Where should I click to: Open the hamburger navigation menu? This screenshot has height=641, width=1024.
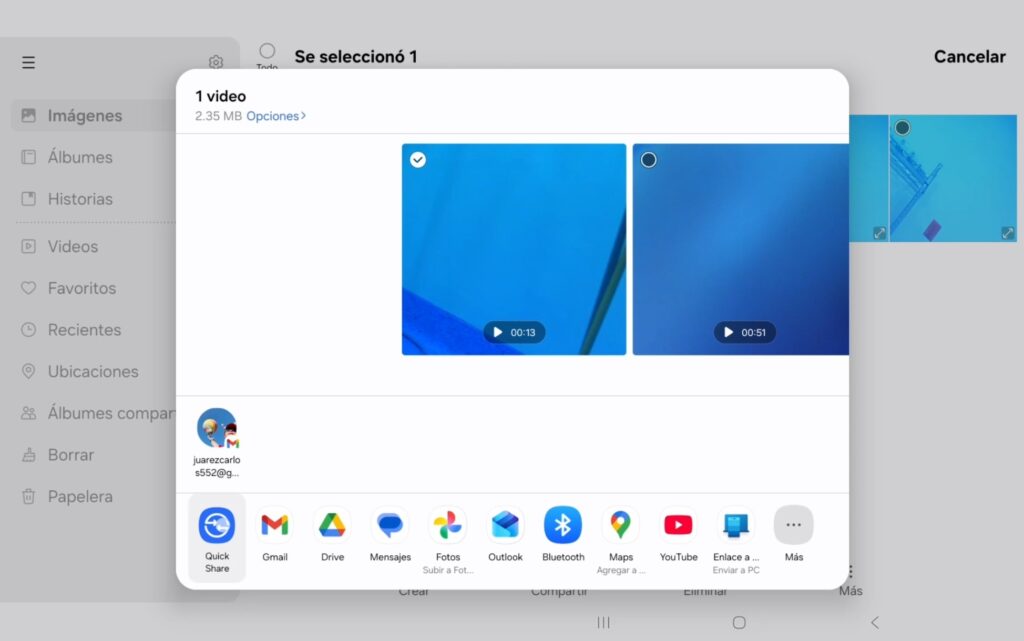coord(28,63)
